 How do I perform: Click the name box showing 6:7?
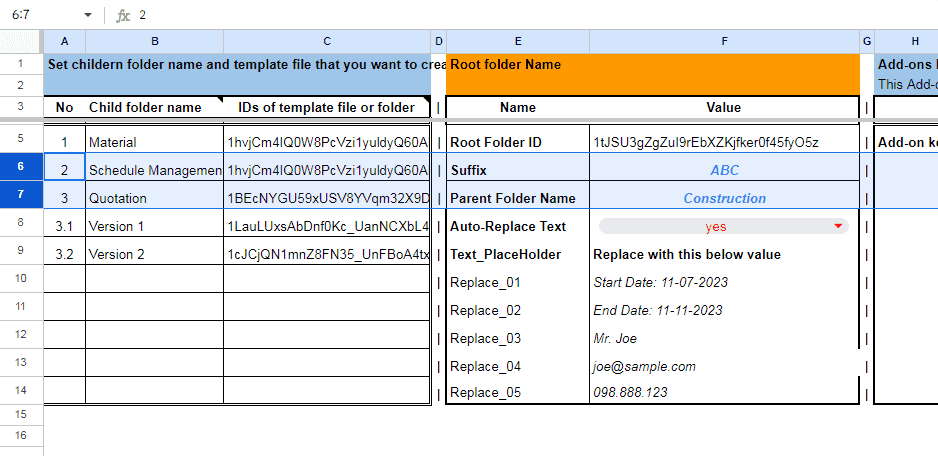click(40, 16)
